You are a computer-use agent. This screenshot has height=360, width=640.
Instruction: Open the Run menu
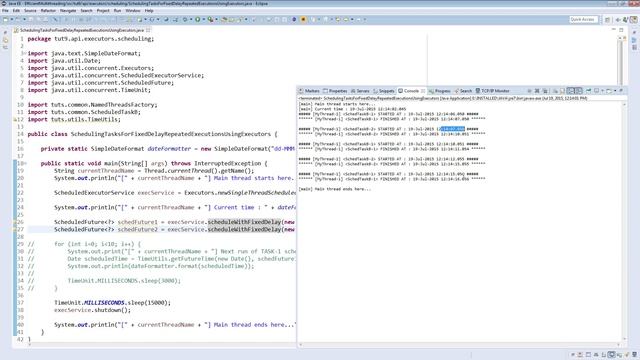pyautogui.click(x=117, y=11)
